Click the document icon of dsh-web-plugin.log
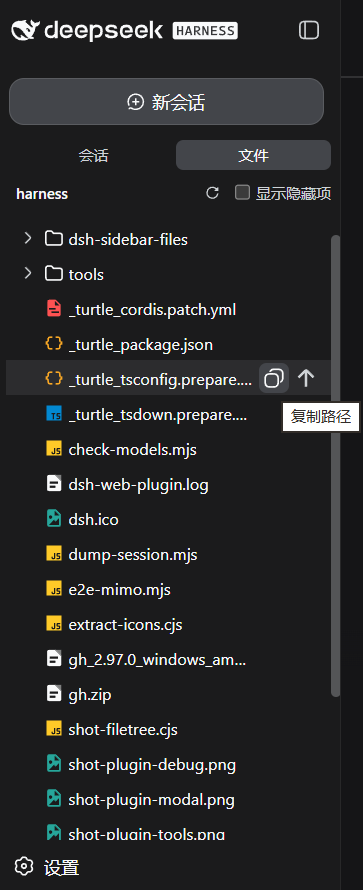The height and width of the screenshot is (890, 363). click(x=54, y=484)
